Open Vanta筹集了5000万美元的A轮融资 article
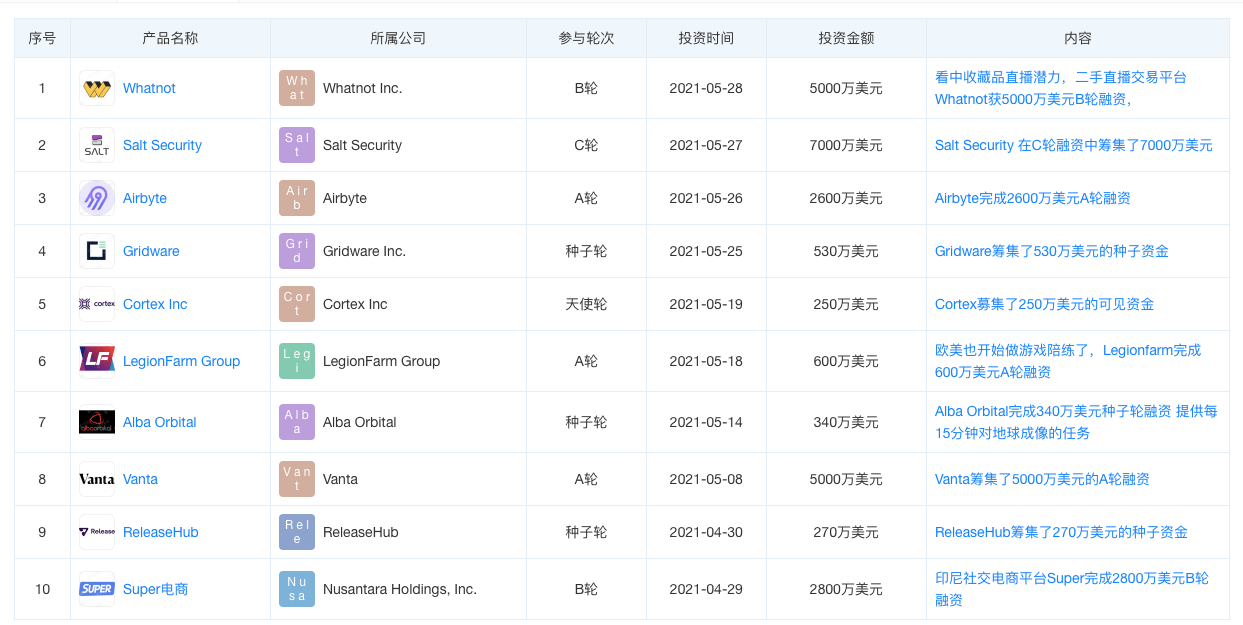Viewport: 1243px width, 625px height. pos(1042,479)
